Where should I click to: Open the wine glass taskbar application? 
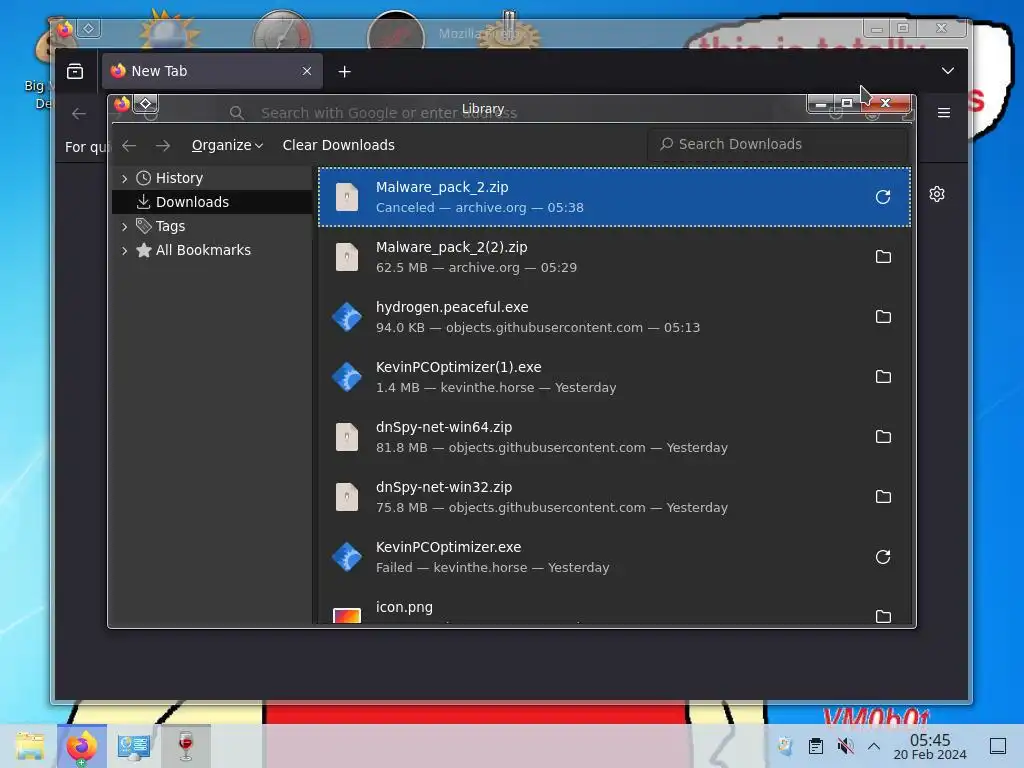point(185,746)
